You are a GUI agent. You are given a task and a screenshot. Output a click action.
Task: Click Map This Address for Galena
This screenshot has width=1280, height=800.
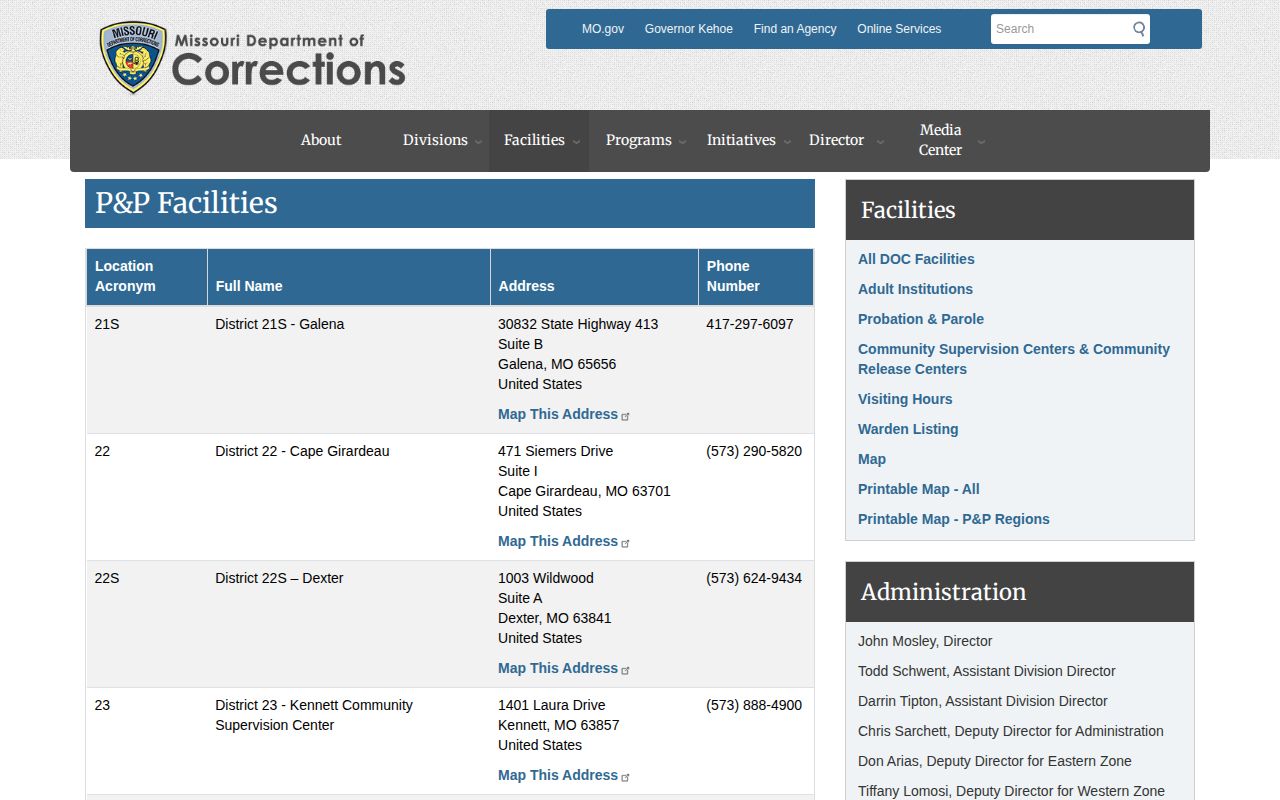[558, 414]
